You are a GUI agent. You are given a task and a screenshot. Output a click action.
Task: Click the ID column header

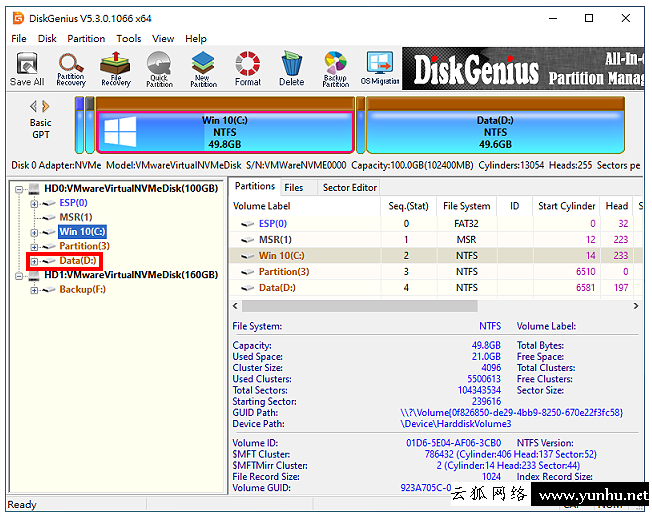click(515, 206)
